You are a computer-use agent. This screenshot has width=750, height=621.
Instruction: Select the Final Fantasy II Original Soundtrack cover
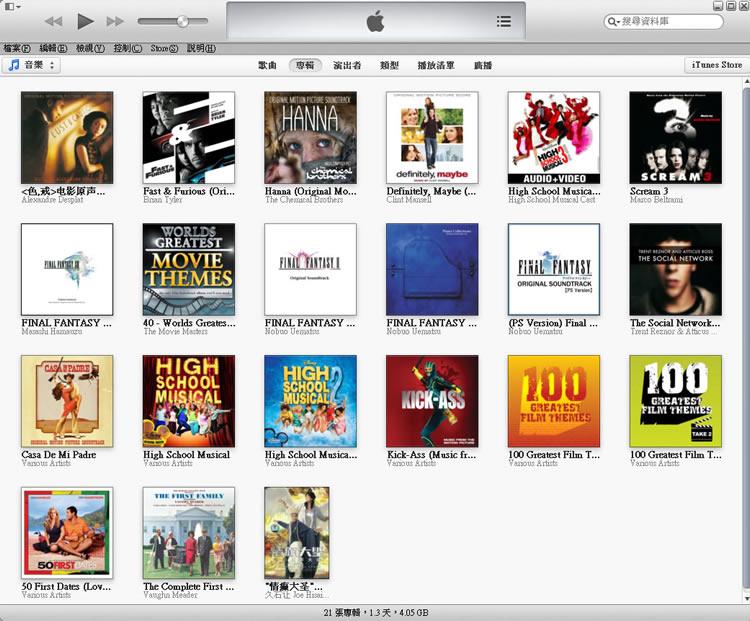[310, 269]
